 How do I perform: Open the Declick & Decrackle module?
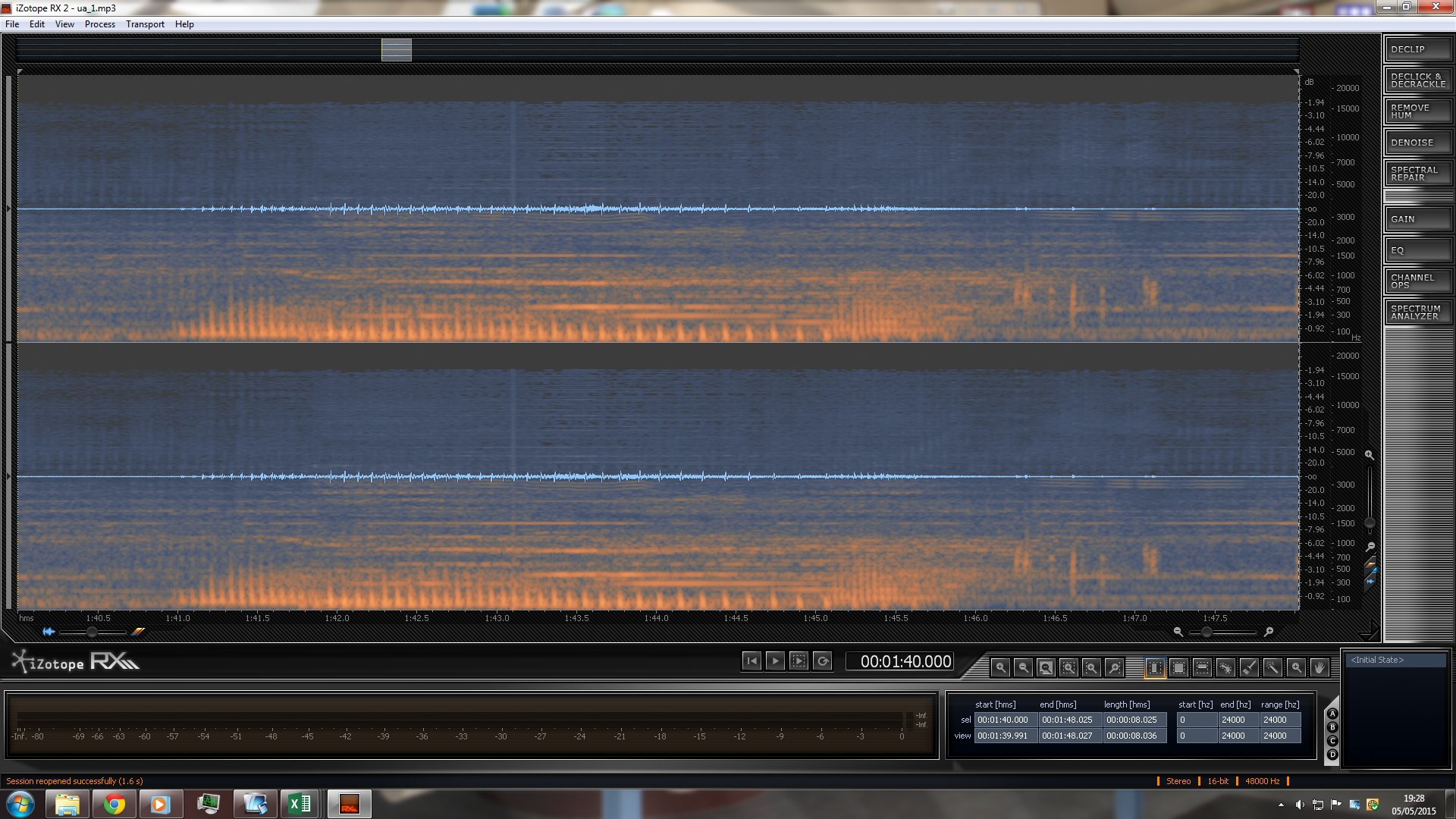(1418, 80)
